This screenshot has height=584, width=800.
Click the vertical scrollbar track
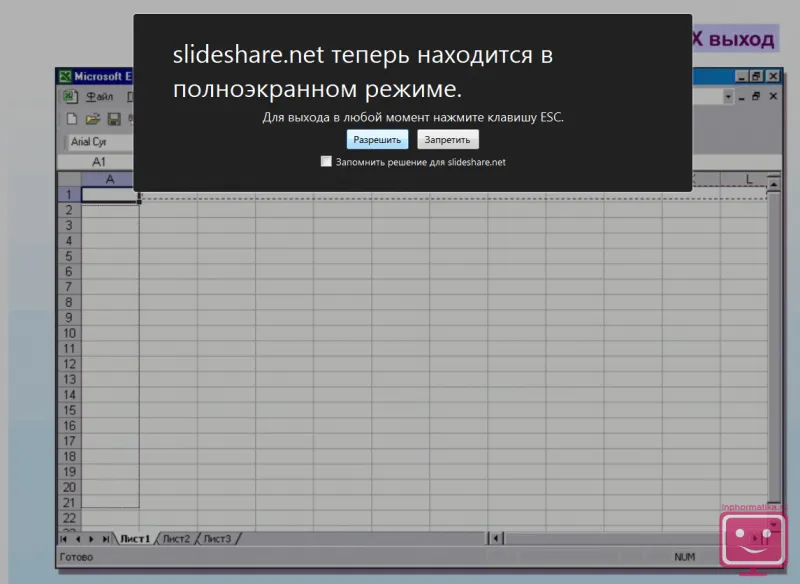(774, 347)
